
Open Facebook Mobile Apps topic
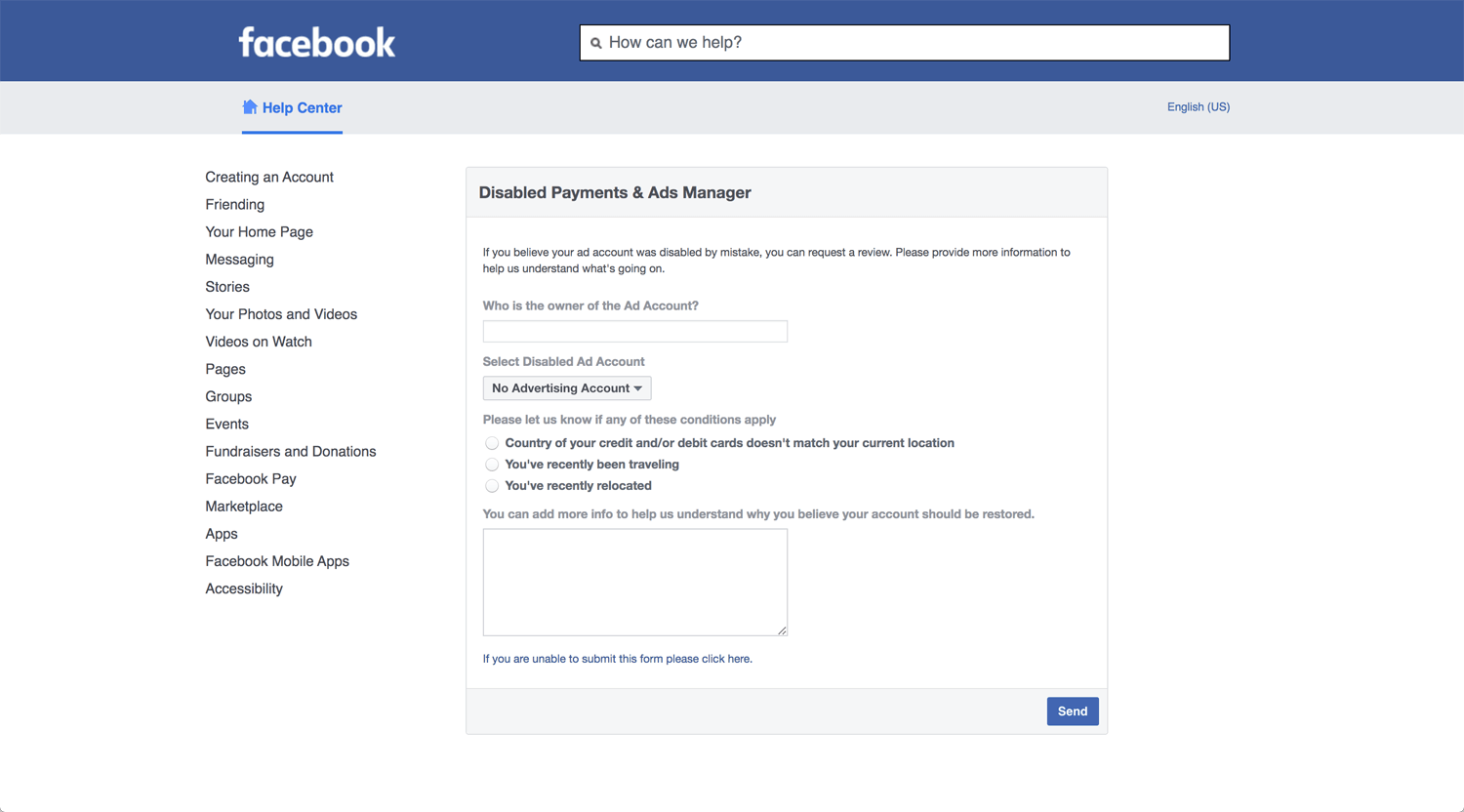click(x=277, y=561)
